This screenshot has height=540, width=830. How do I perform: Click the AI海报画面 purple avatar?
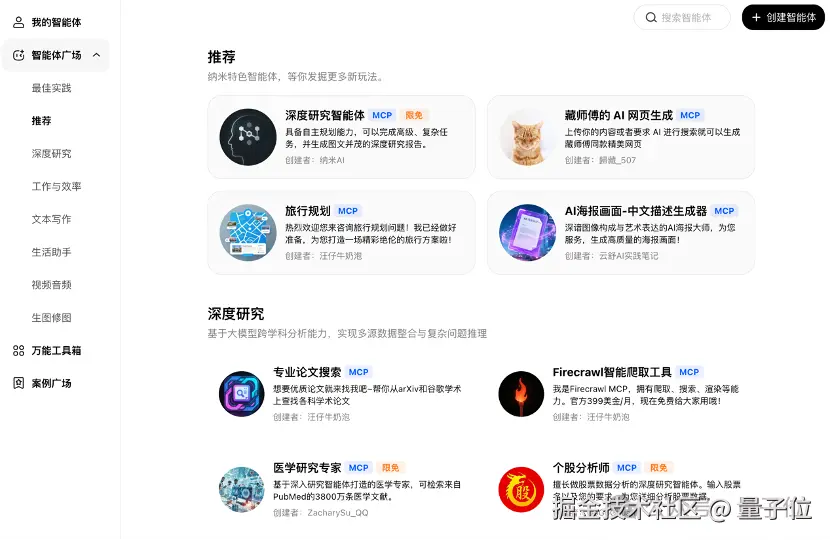tap(527, 232)
